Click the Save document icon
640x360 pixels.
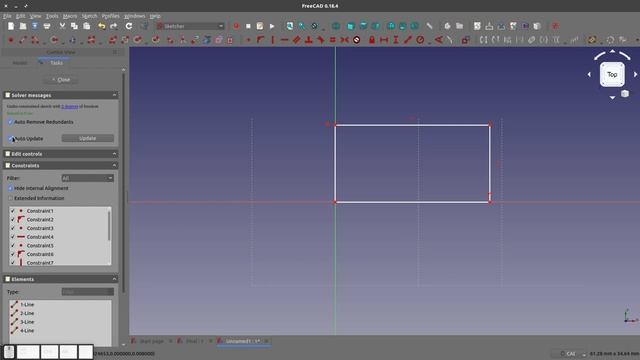click(35, 26)
